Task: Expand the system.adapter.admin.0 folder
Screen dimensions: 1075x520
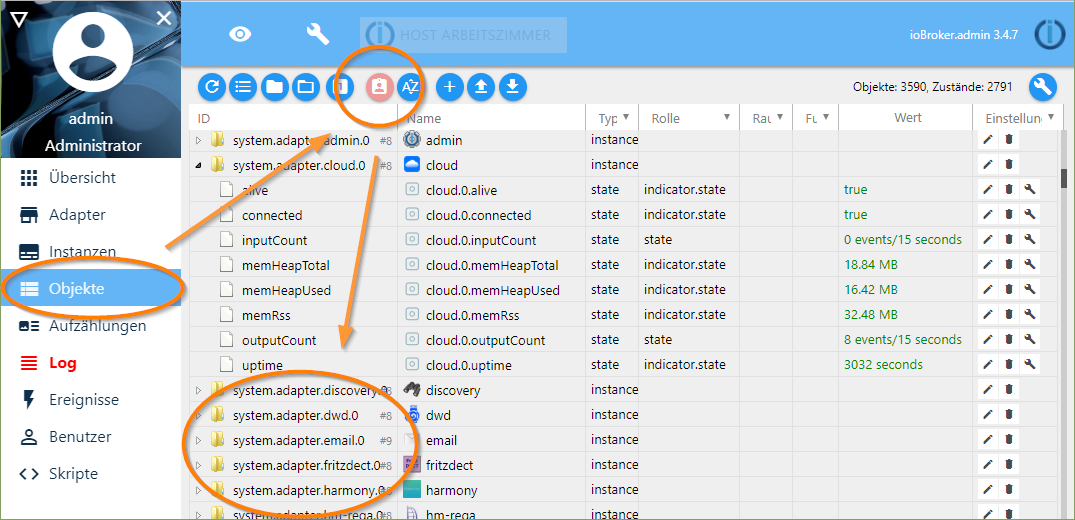Action: coord(199,141)
